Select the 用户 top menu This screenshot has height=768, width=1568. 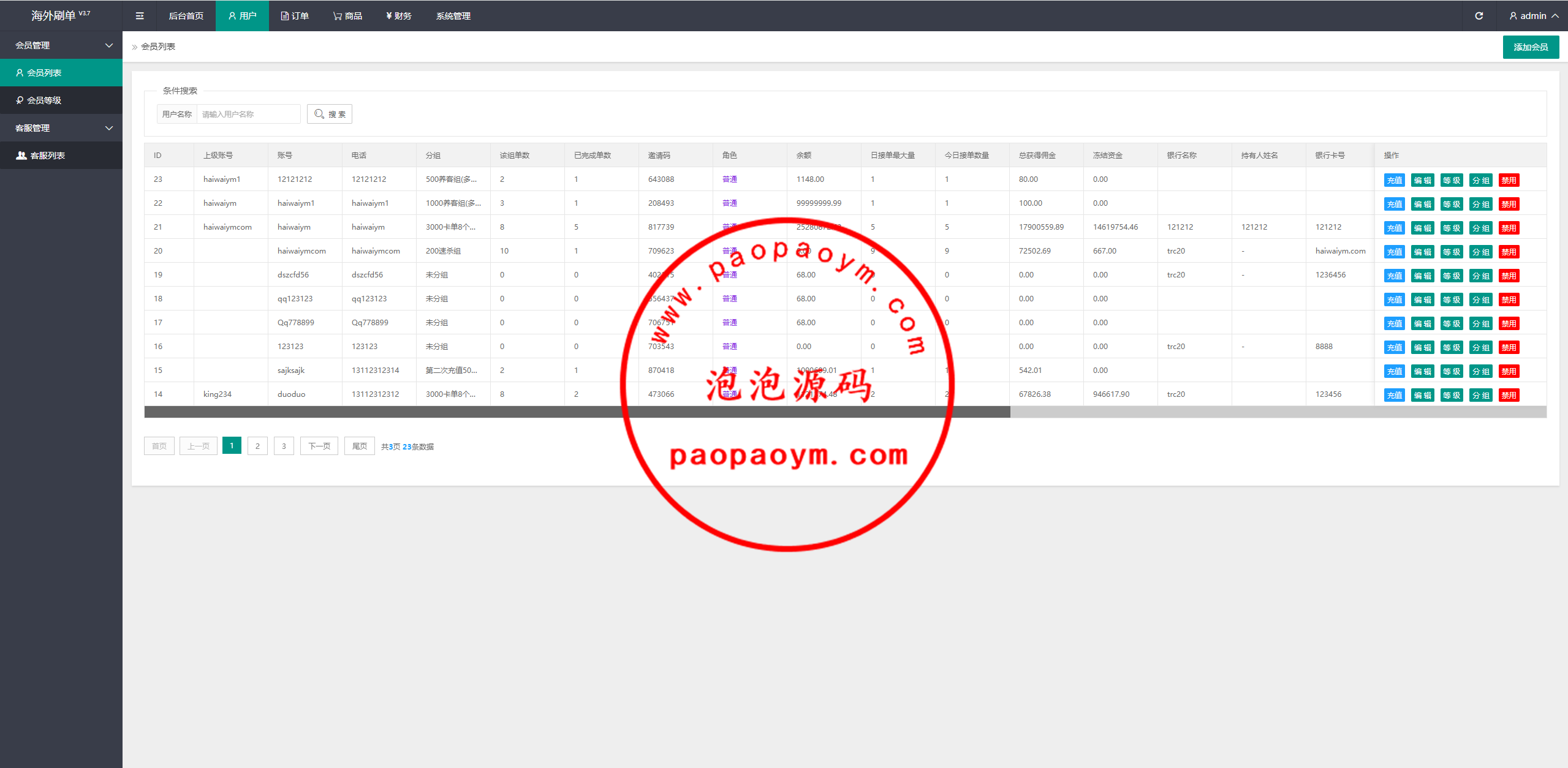(x=242, y=16)
